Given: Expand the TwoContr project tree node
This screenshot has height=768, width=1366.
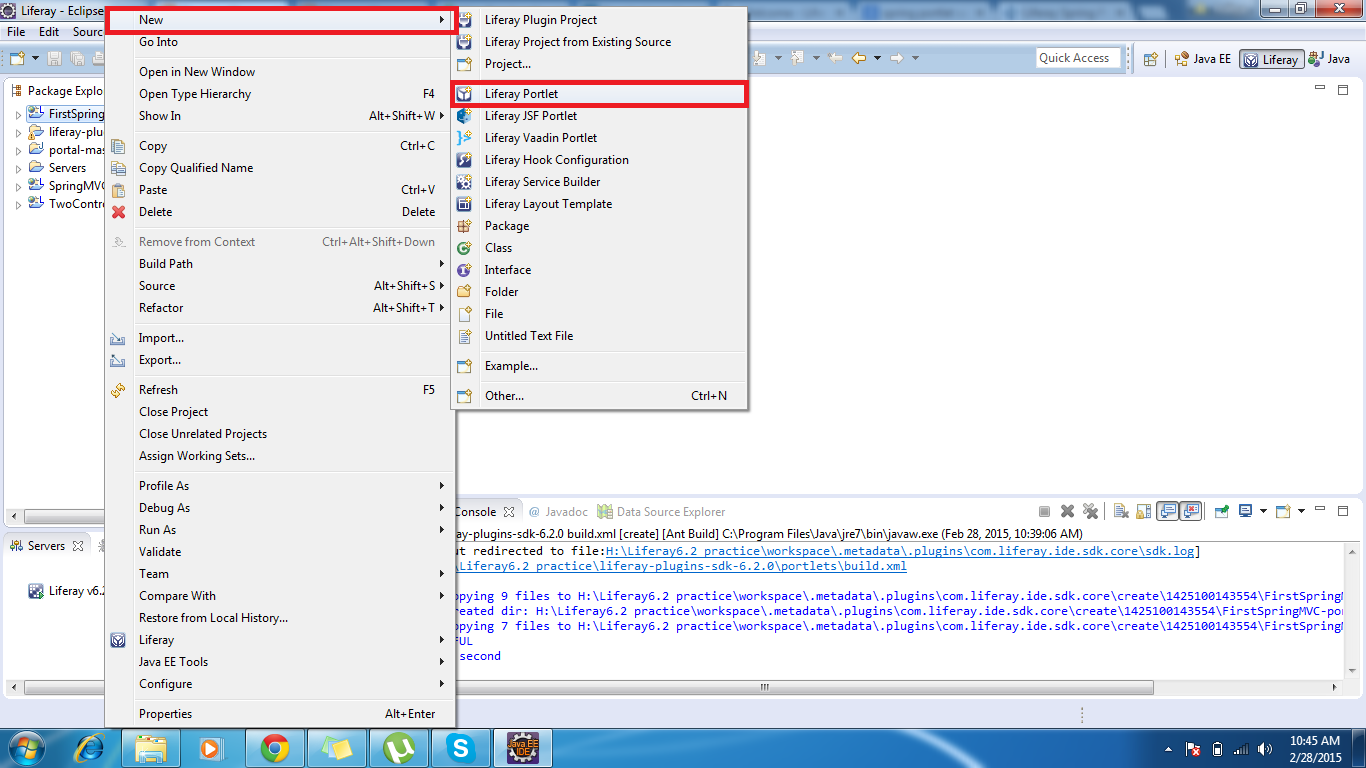Looking at the screenshot, I should coord(18,205).
